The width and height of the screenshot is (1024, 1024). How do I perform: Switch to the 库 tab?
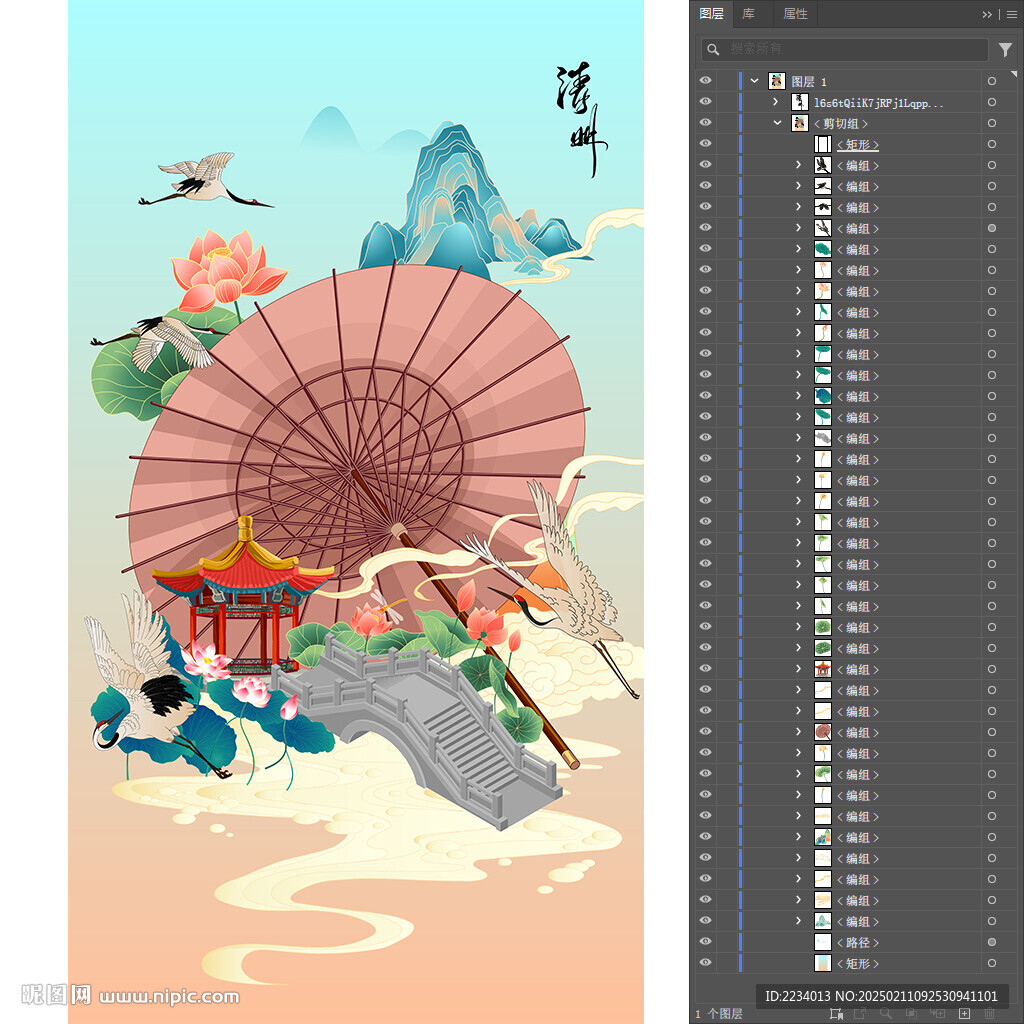coord(749,14)
